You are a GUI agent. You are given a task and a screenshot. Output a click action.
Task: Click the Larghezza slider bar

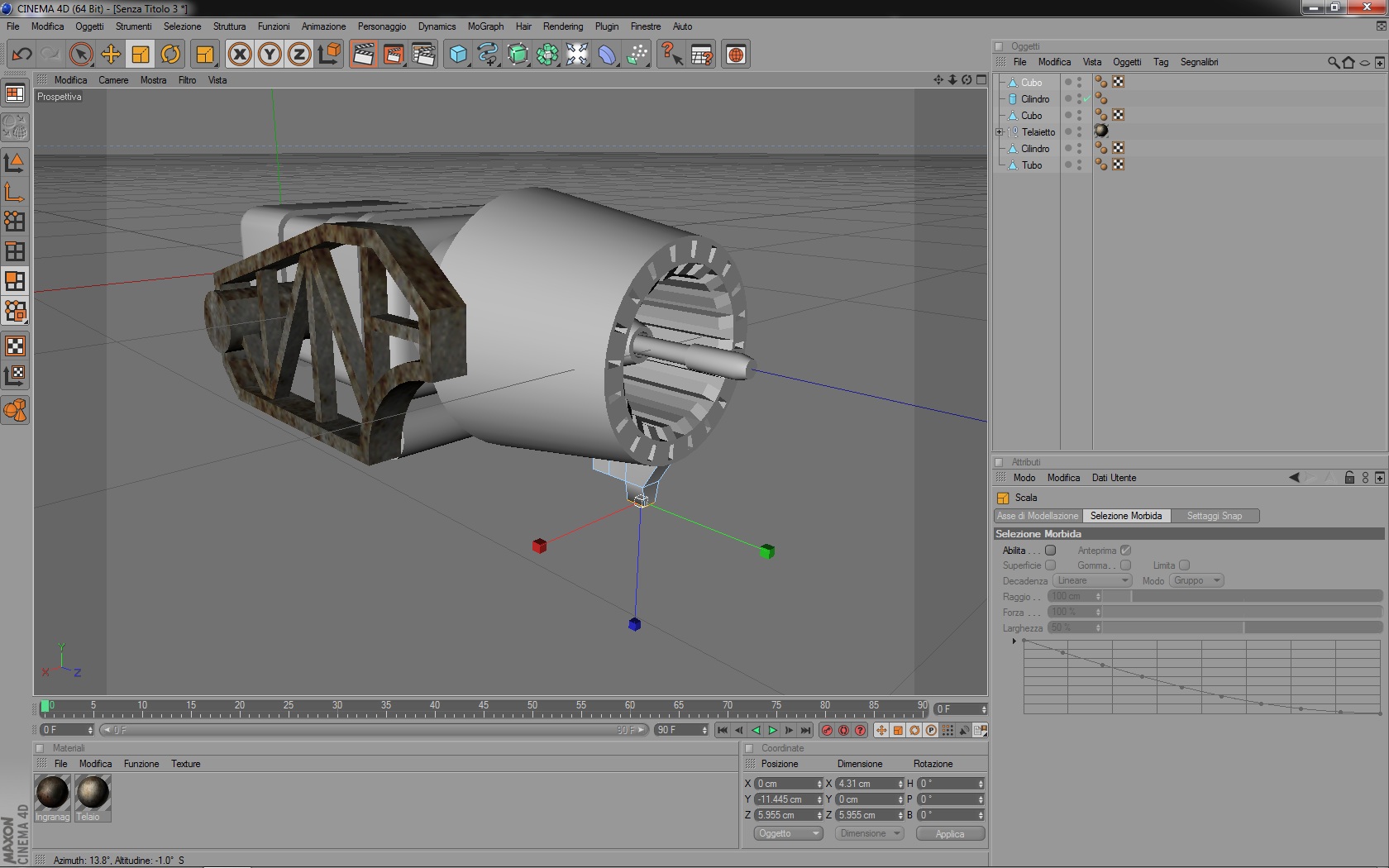(1240, 627)
